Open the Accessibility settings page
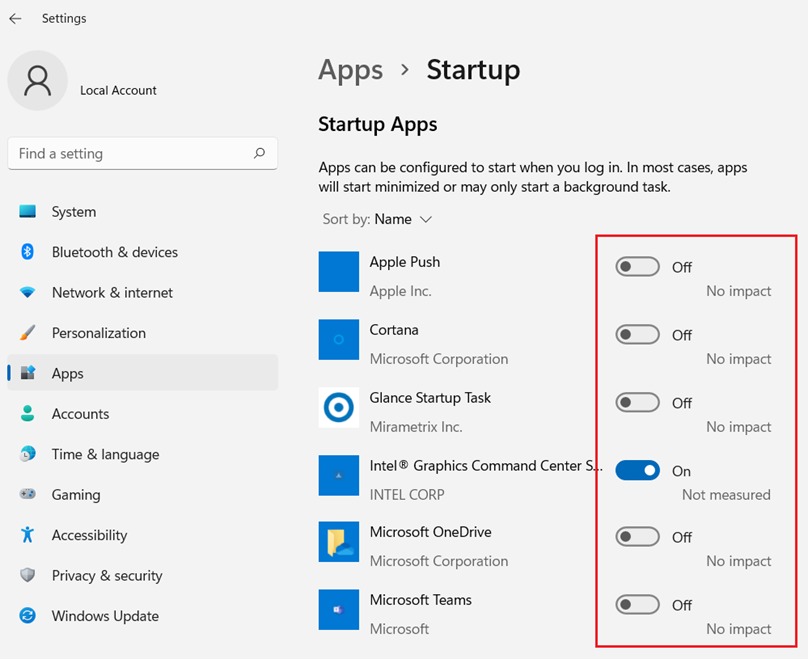The width and height of the screenshot is (808, 659). pyautogui.click(x=89, y=535)
